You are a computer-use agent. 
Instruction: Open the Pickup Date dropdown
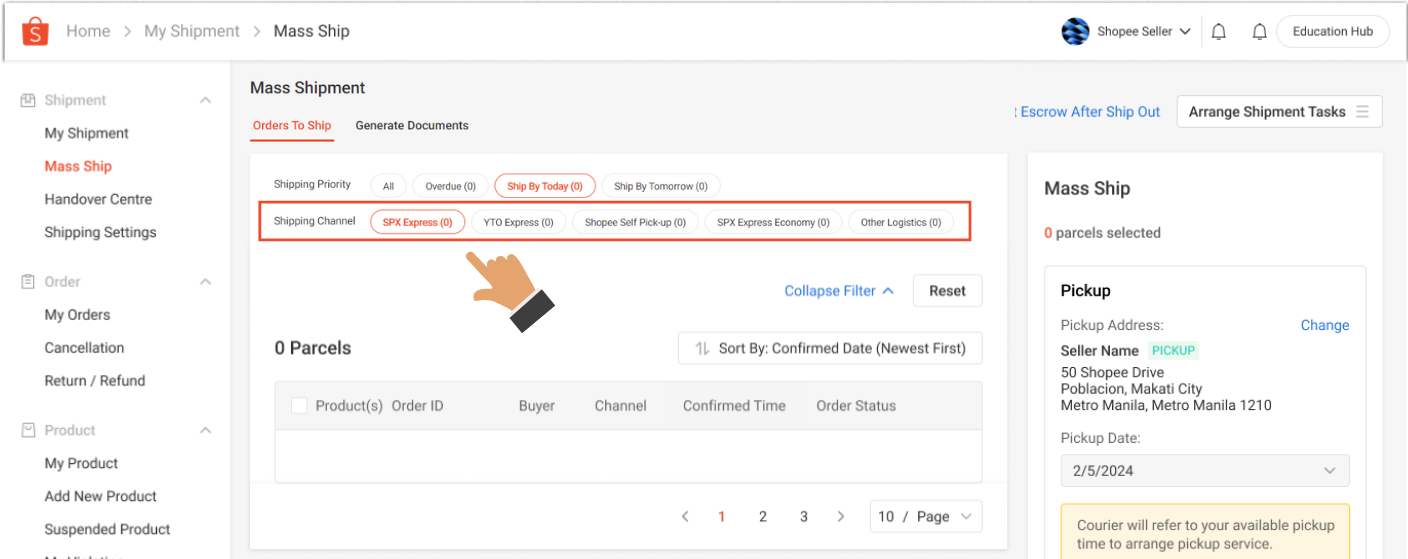tap(1204, 471)
